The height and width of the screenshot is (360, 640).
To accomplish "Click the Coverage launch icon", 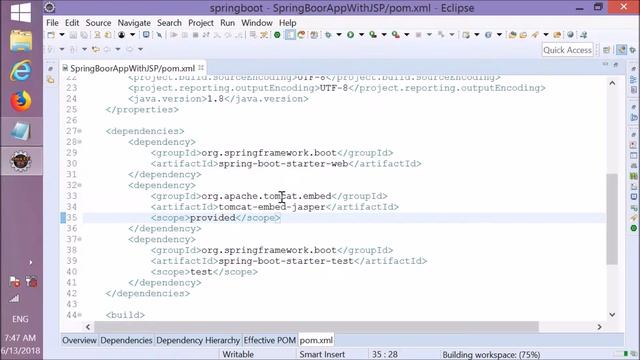I will pyautogui.click(x=373, y=35).
